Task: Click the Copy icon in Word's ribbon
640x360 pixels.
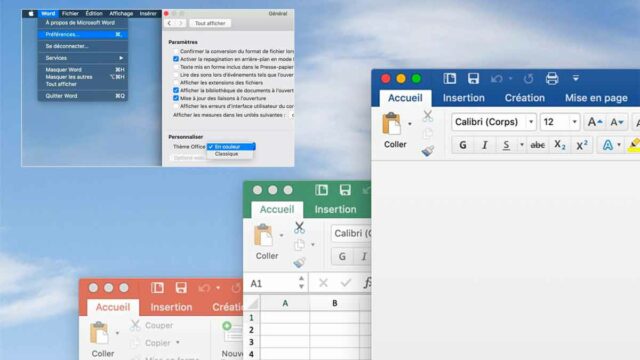Action: [x=427, y=133]
